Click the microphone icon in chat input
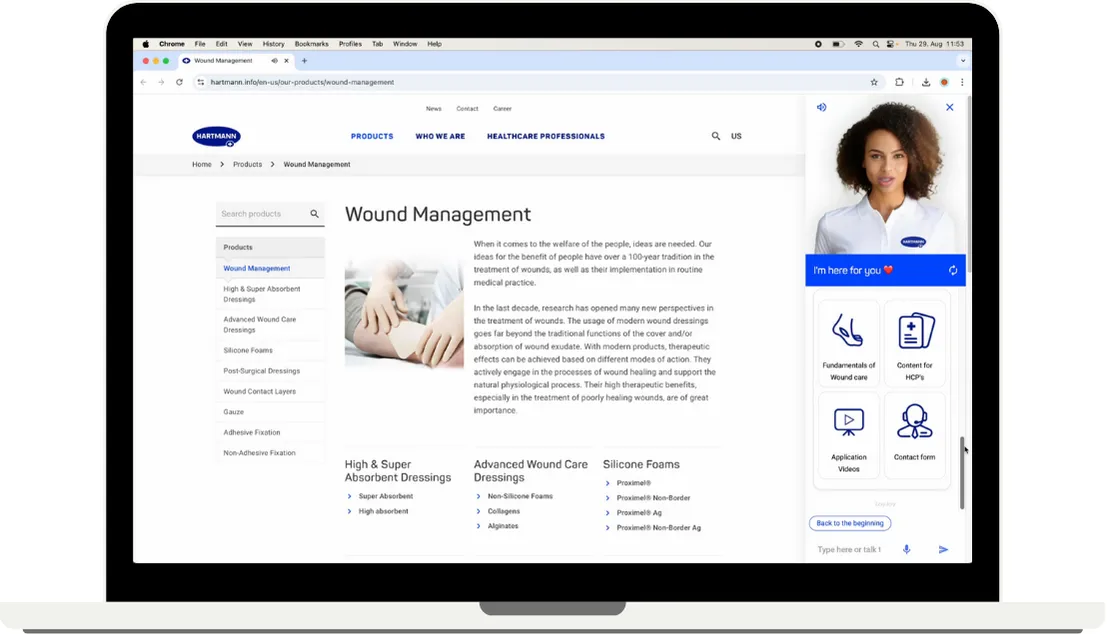The image size is (1107, 634). click(x=906, y=549)
